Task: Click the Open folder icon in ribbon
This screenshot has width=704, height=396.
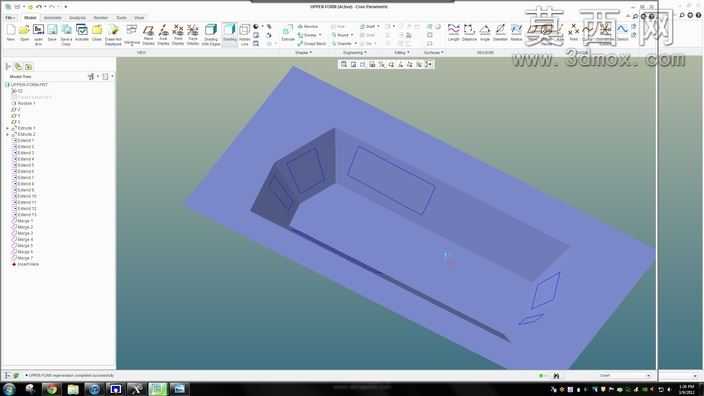Action: (24, 31)
